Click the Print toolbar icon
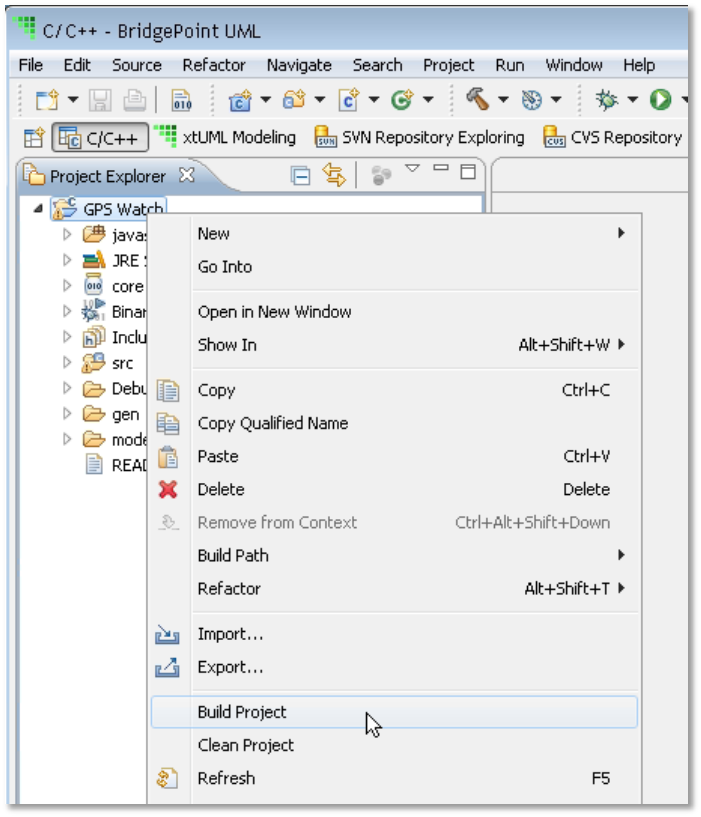 pyautogui.click(x=134, y=100)
